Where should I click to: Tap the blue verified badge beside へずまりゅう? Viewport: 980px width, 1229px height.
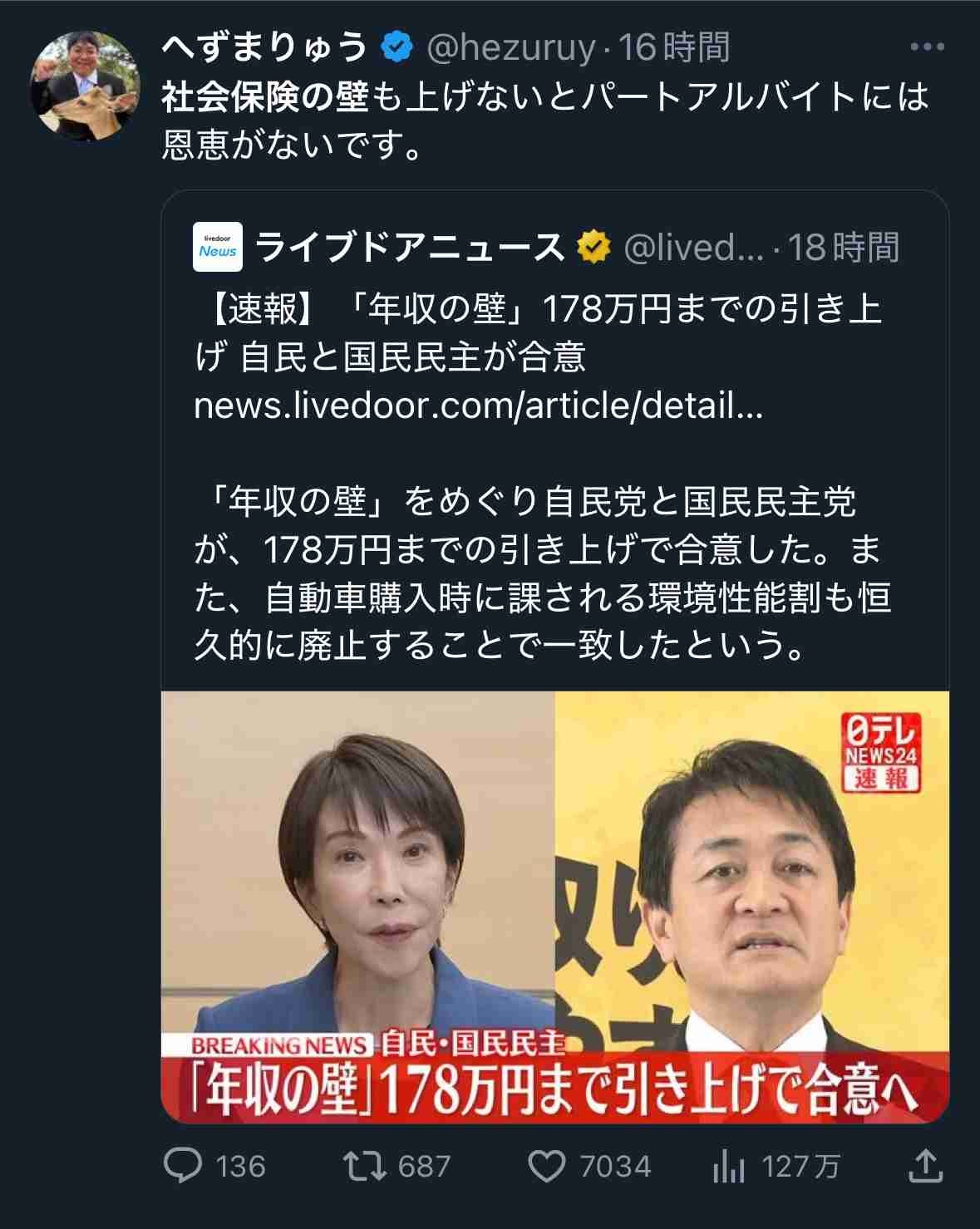[x=396, y=47]
